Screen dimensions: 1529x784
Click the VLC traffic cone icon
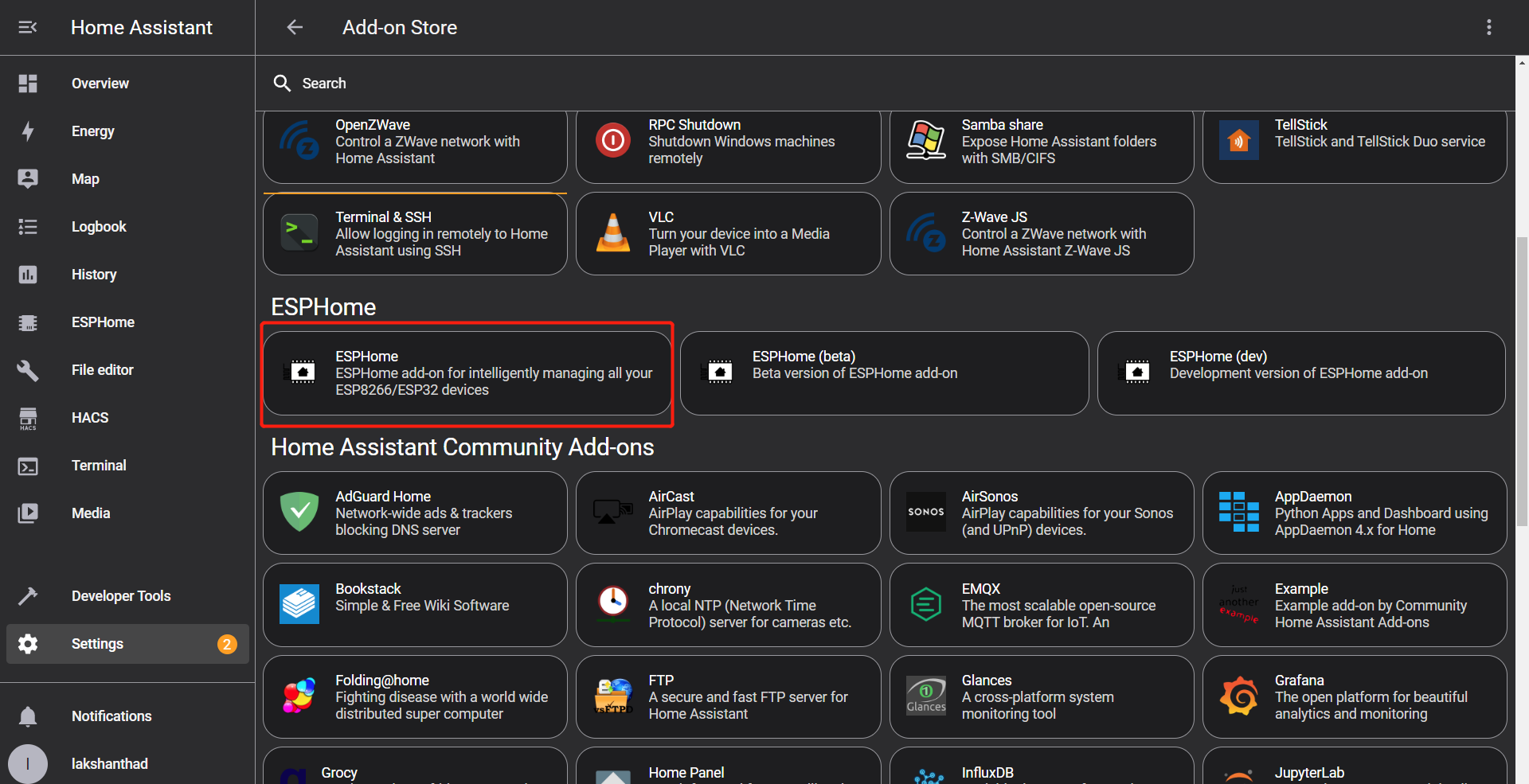click(613, 233)
